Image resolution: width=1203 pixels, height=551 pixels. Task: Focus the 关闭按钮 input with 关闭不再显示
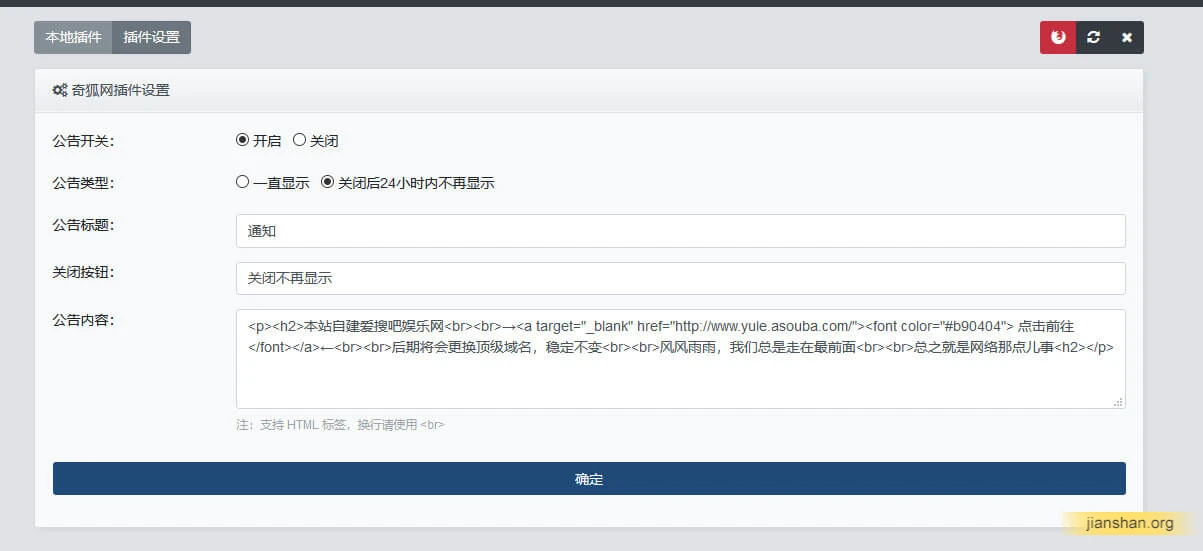click(x=680, y=279)
